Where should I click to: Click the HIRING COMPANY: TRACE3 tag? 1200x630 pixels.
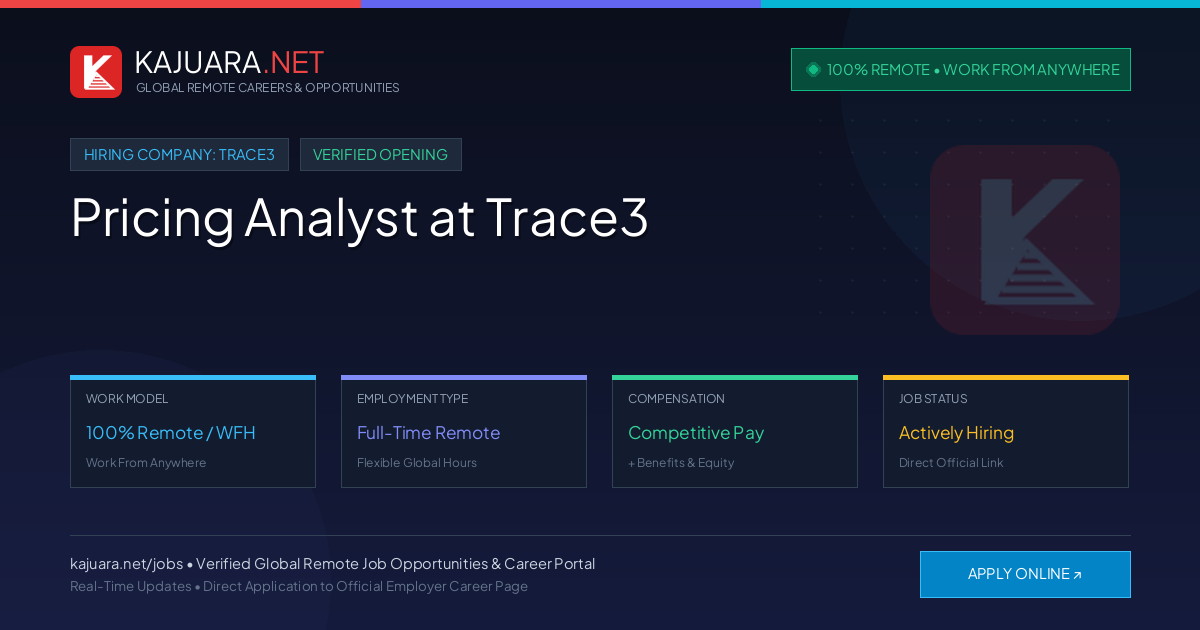point(179,154)
